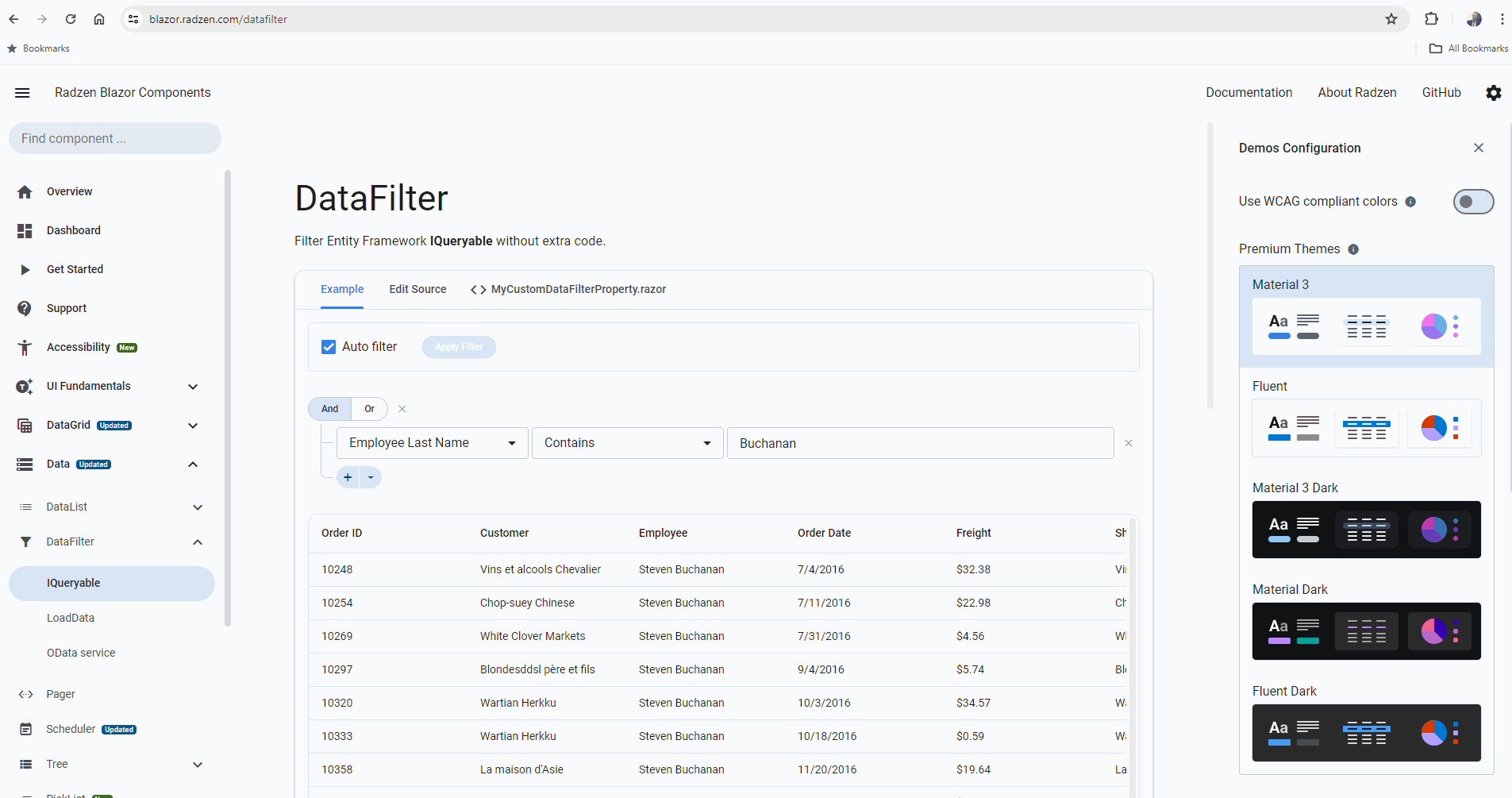Collapse the Data section
This screenshot has height=798, width=1512.
tap(193, 465)
